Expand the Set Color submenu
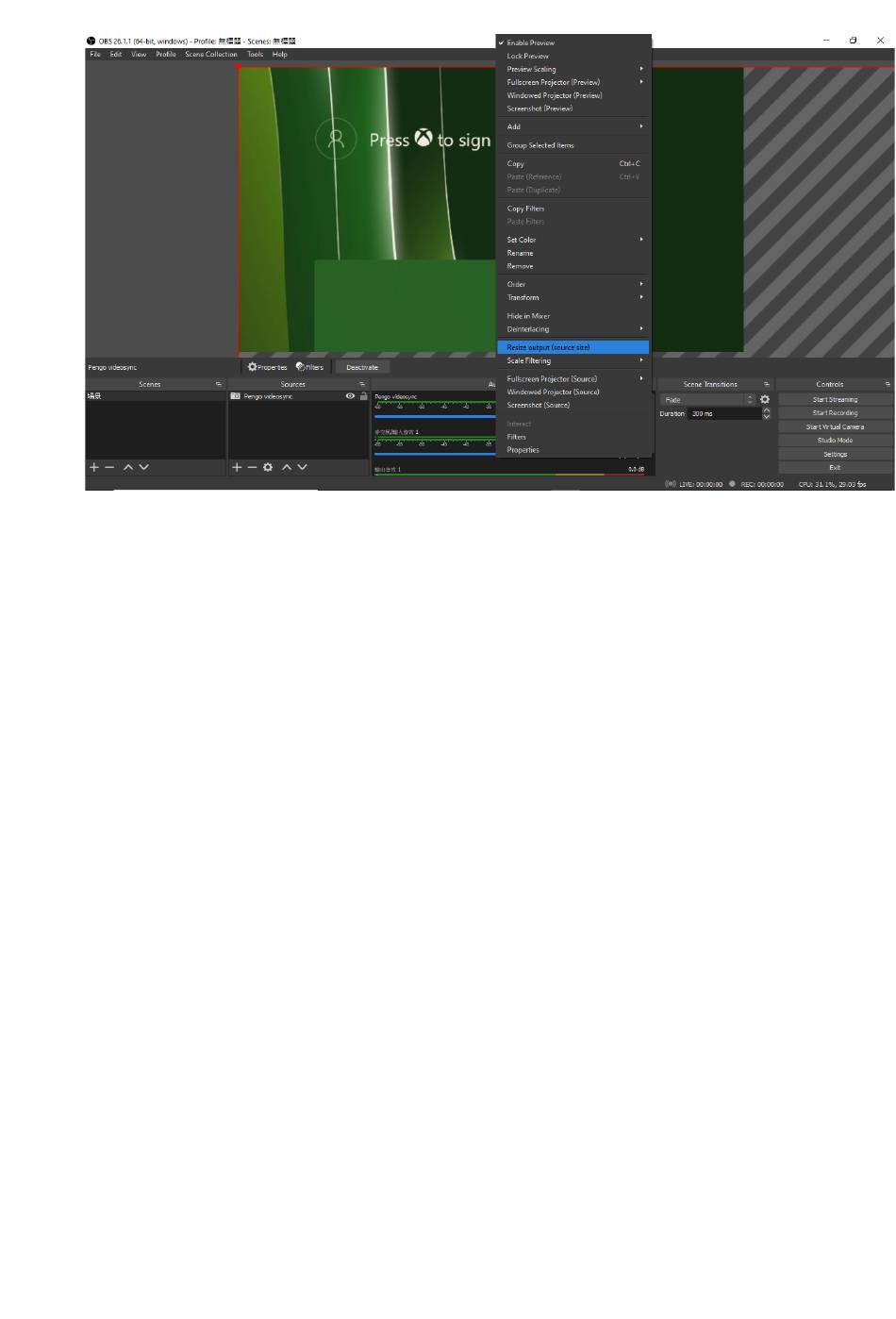Viewport: 896px width, 1319px height. [x=573, y=240]
